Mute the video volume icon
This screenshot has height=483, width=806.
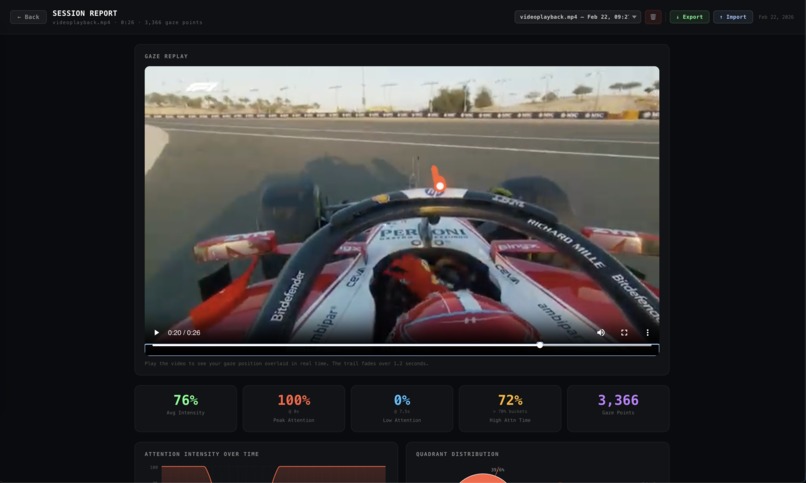[x=600, y=332]
